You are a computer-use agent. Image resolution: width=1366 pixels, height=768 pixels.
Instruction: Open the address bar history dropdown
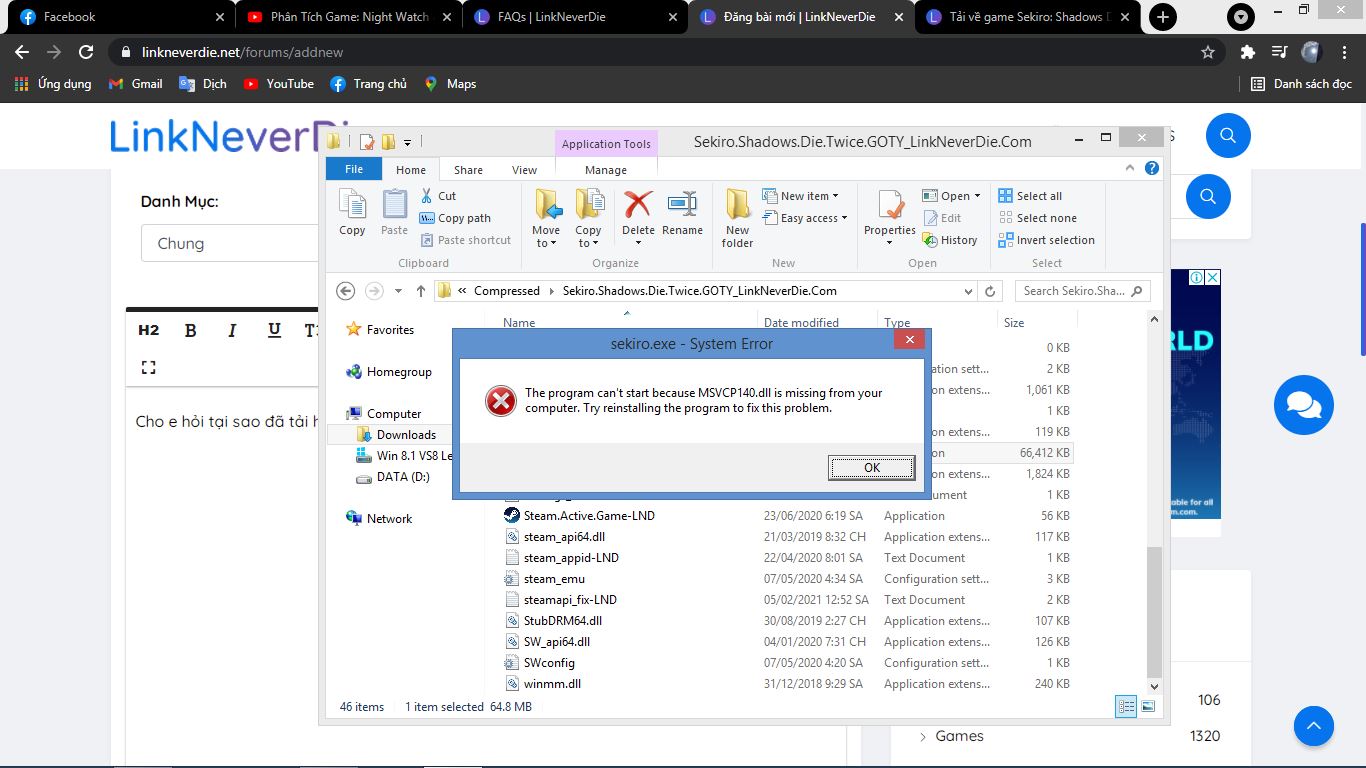point(968,291)
